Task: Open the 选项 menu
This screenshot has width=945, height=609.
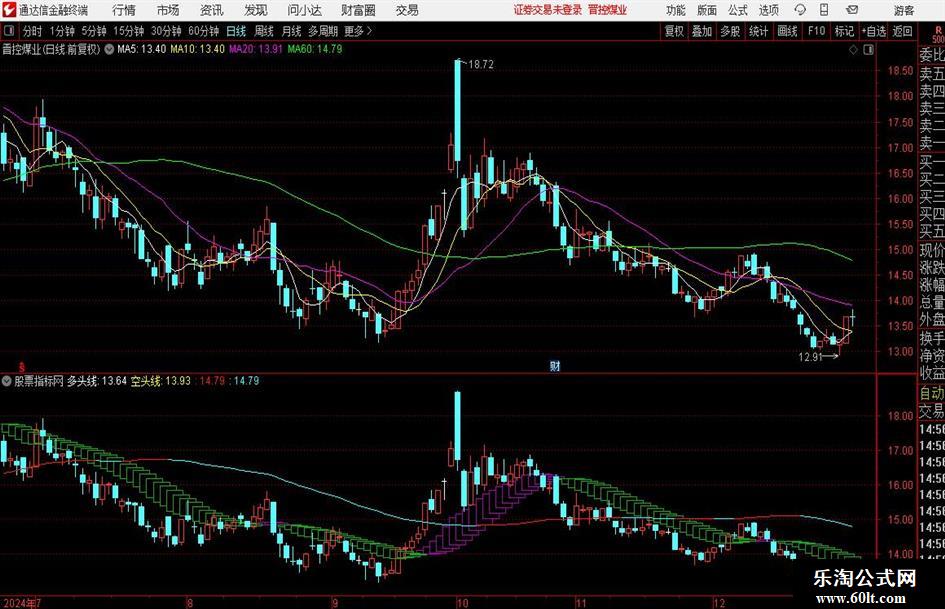Action: pyautogui.click(x=768, y=10)
